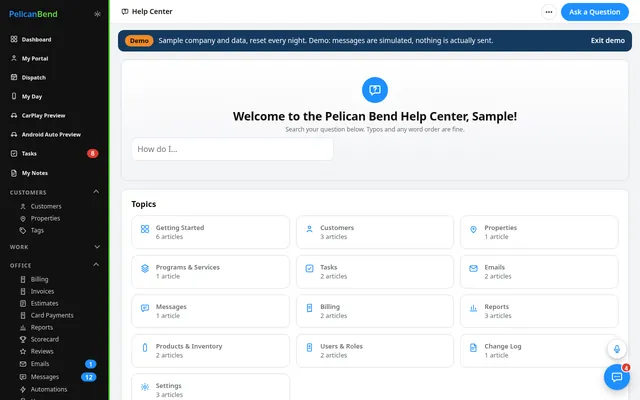Click the Customers topic person icon
This screenshot has width=640, height=400.
coord(309,229)
